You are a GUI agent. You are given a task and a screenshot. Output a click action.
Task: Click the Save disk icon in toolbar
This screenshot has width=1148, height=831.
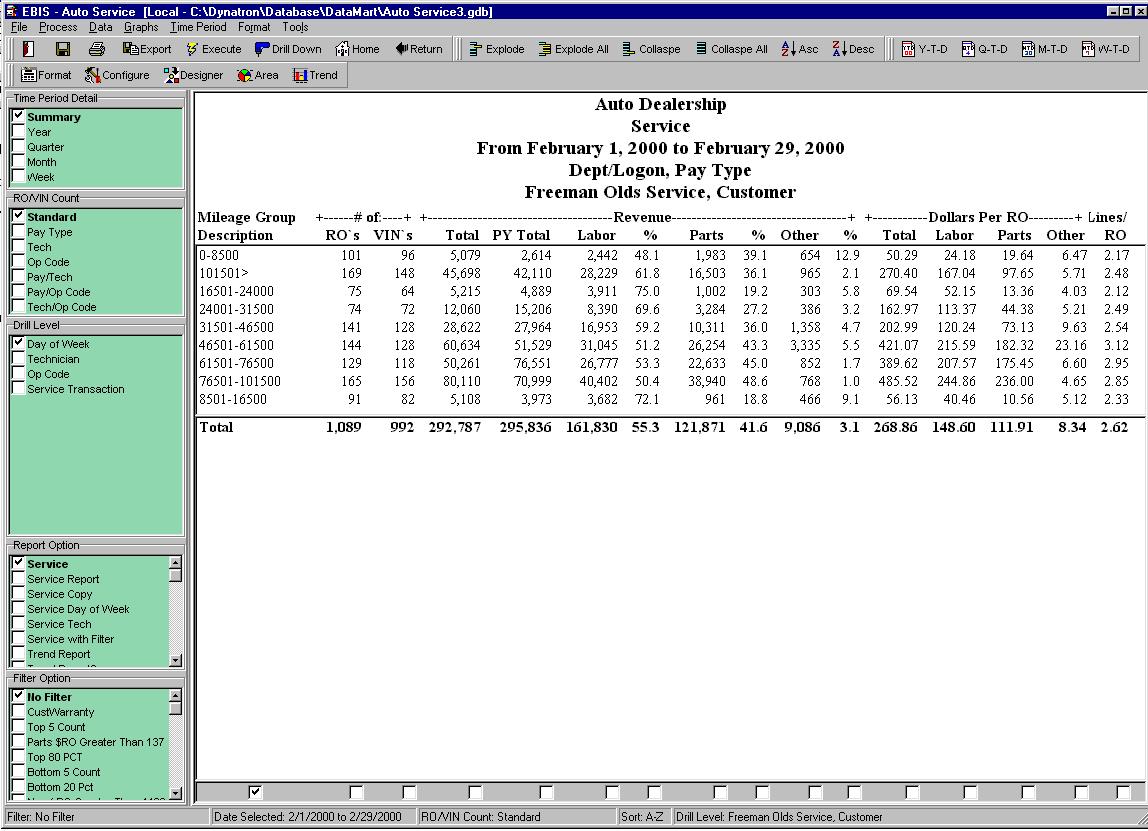tap(62, 49)
